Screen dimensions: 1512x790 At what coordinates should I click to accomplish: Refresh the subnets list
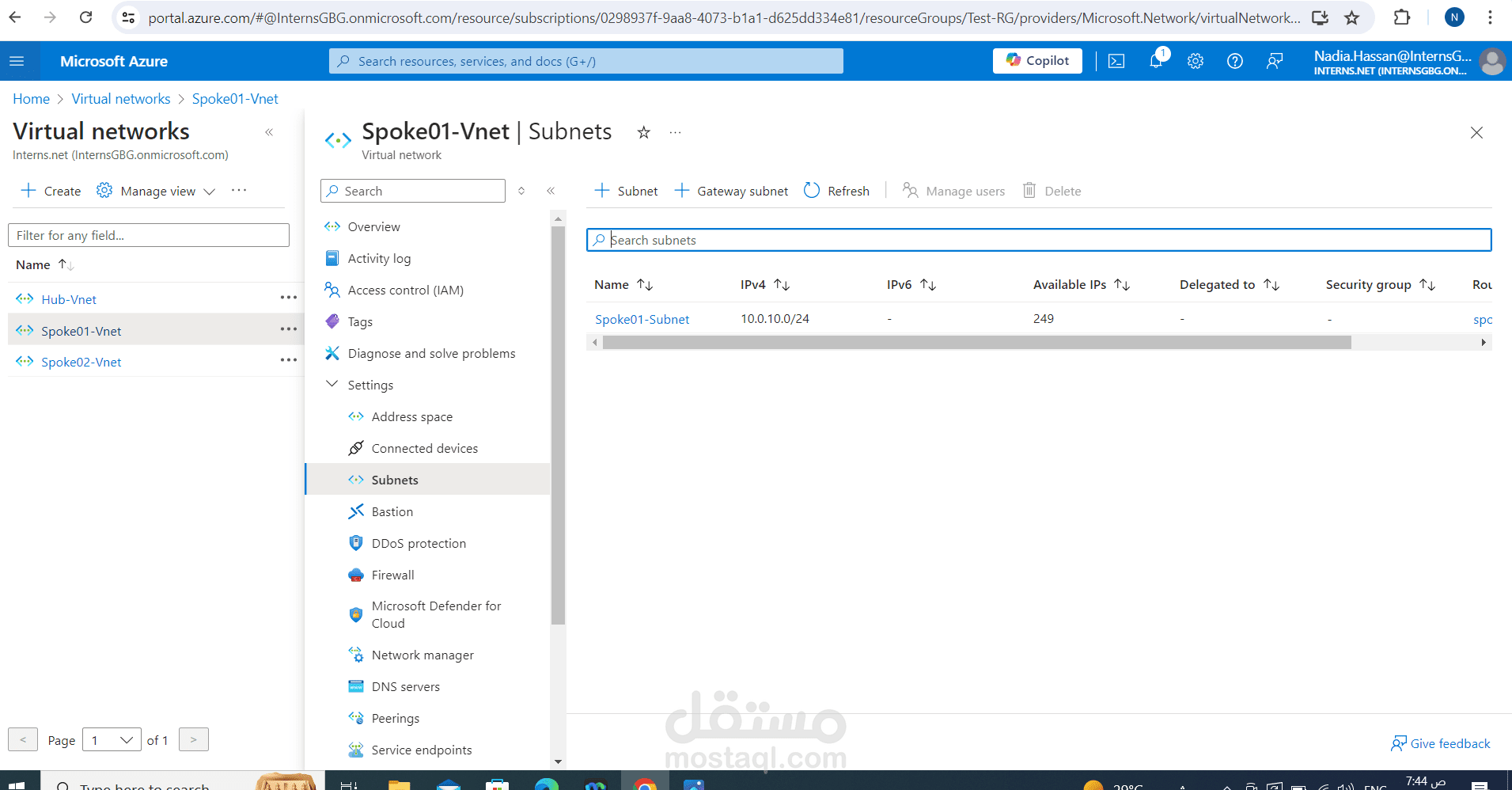click(x=836, y=191)
